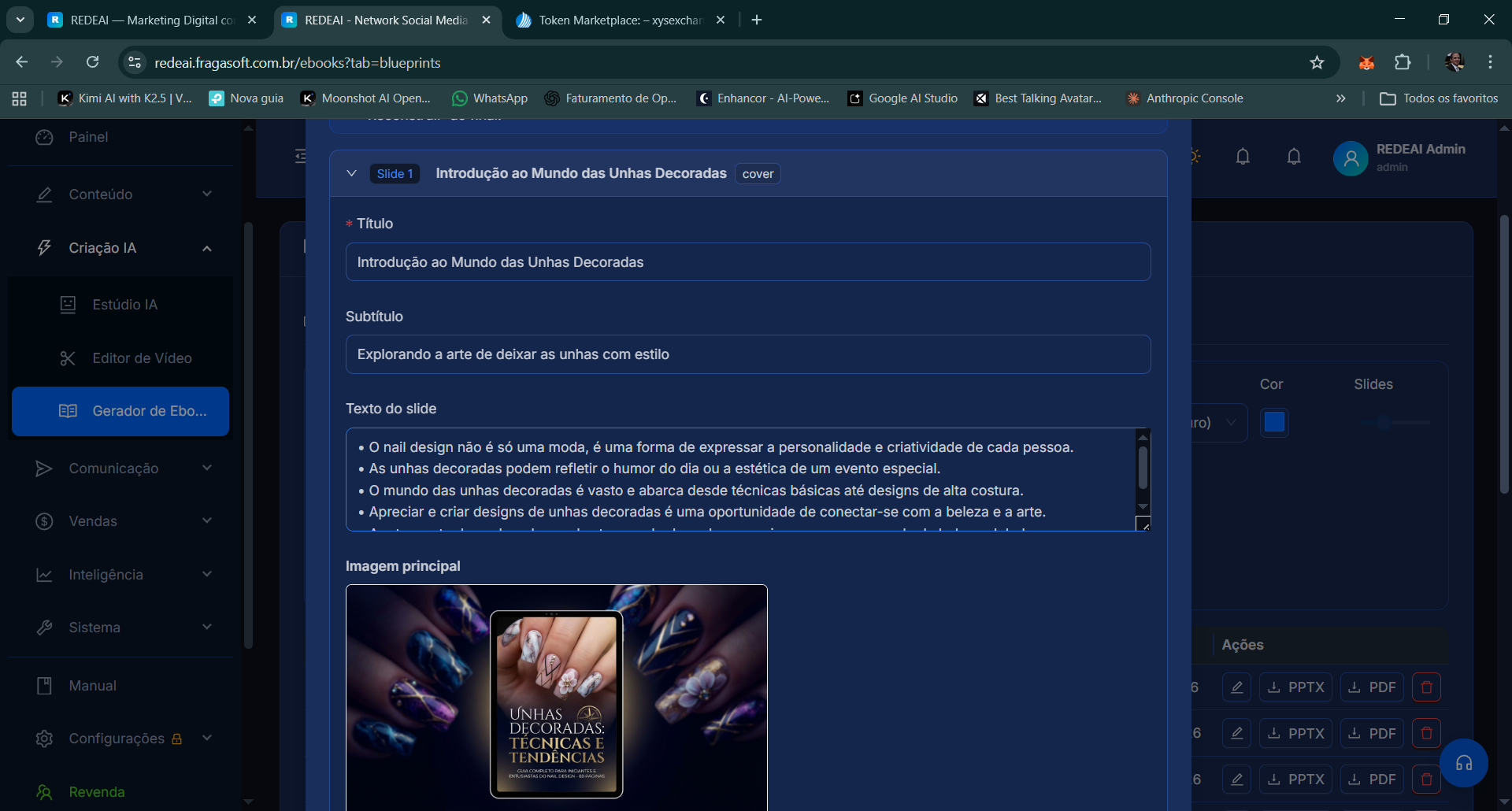Open the Manual sidebar item
Viewport: 1512px width, 811px height.
(120, 686)
